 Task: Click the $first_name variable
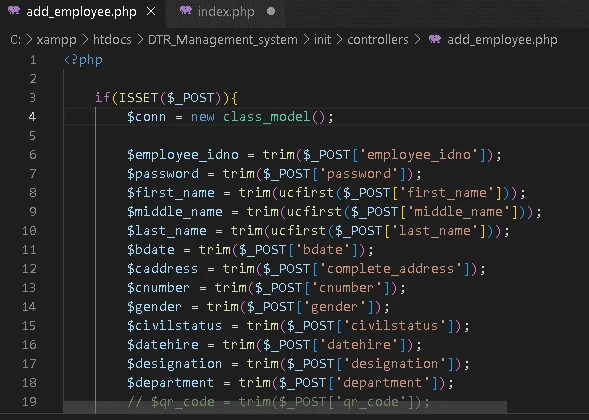pos(171,193)
